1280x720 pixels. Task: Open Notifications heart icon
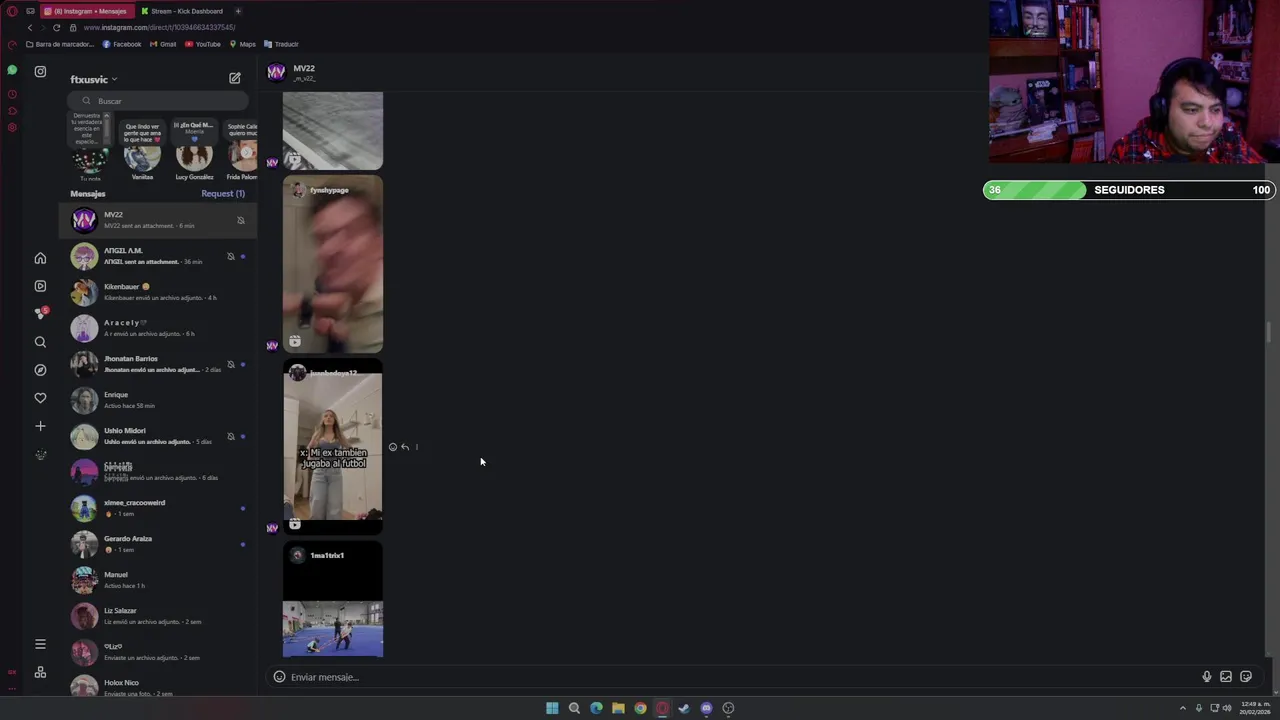[x=40, y=398]
